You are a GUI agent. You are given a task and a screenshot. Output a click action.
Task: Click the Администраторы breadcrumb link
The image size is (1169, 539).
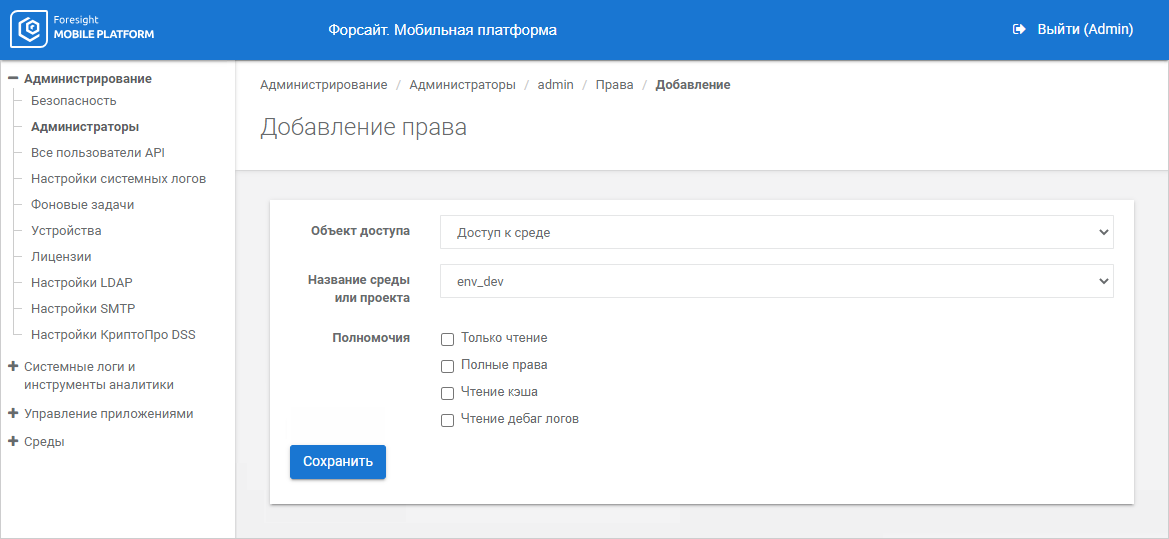462,85
